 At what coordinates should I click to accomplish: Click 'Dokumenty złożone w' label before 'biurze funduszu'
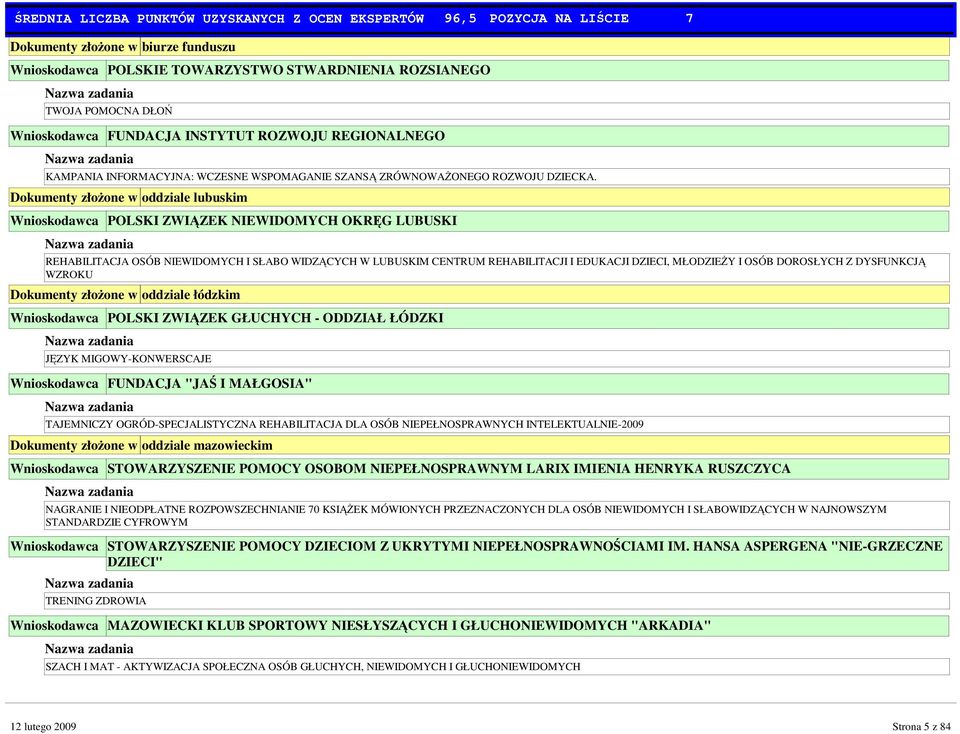click(73, 47)
